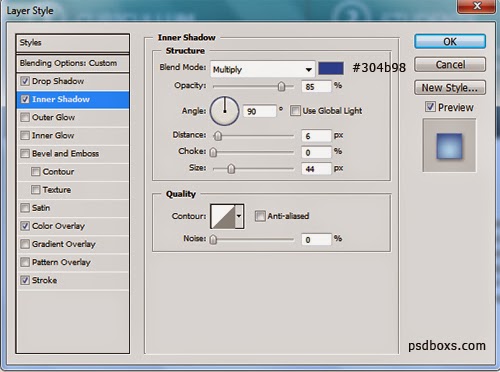Uncheck the Inner Shadow checkbox
Screen dimensions: 500x372
click(x=25, y=99)
